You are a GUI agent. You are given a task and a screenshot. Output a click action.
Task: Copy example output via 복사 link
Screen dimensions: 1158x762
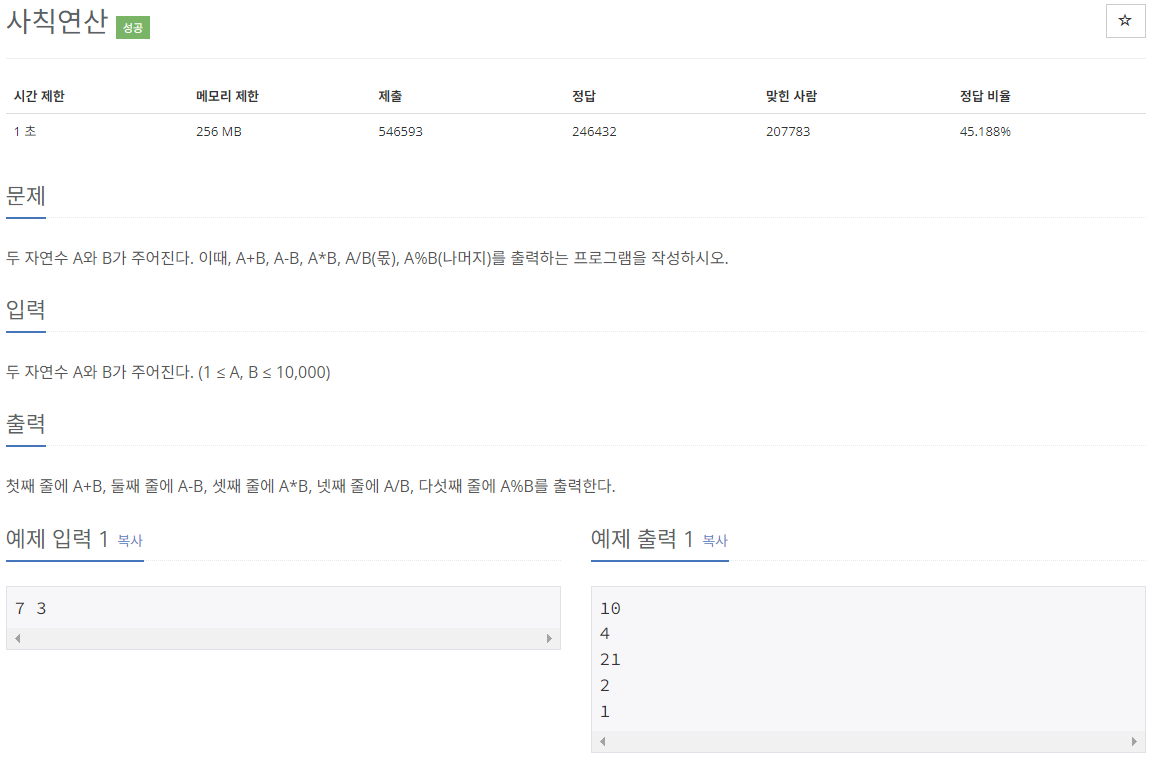(x=715, y=540)
